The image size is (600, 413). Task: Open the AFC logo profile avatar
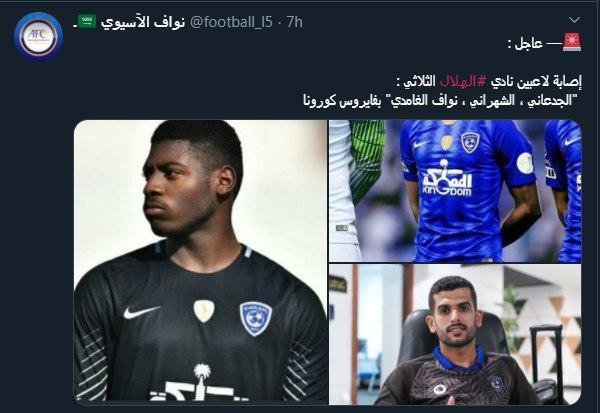pyautogui.click(x=38, y=36)
